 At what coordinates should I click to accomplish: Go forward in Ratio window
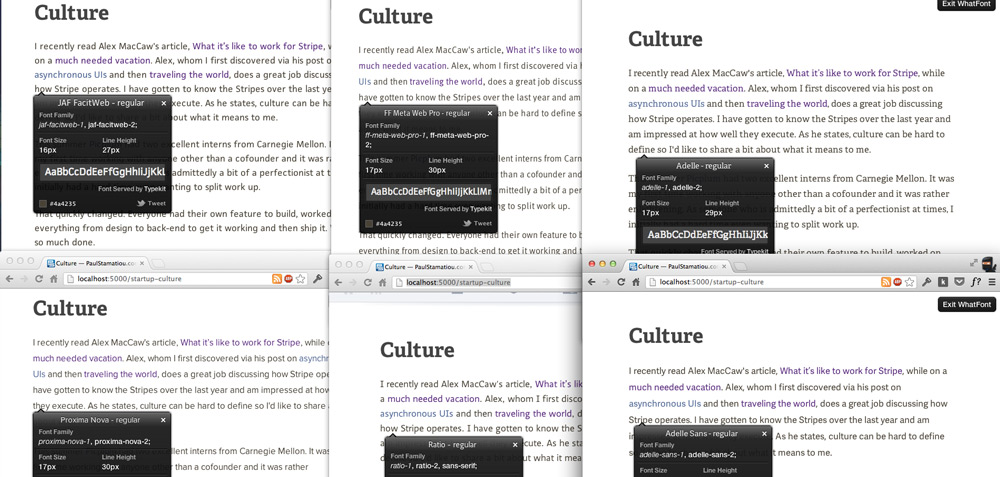pyautogui.click(x=352, y=282)
